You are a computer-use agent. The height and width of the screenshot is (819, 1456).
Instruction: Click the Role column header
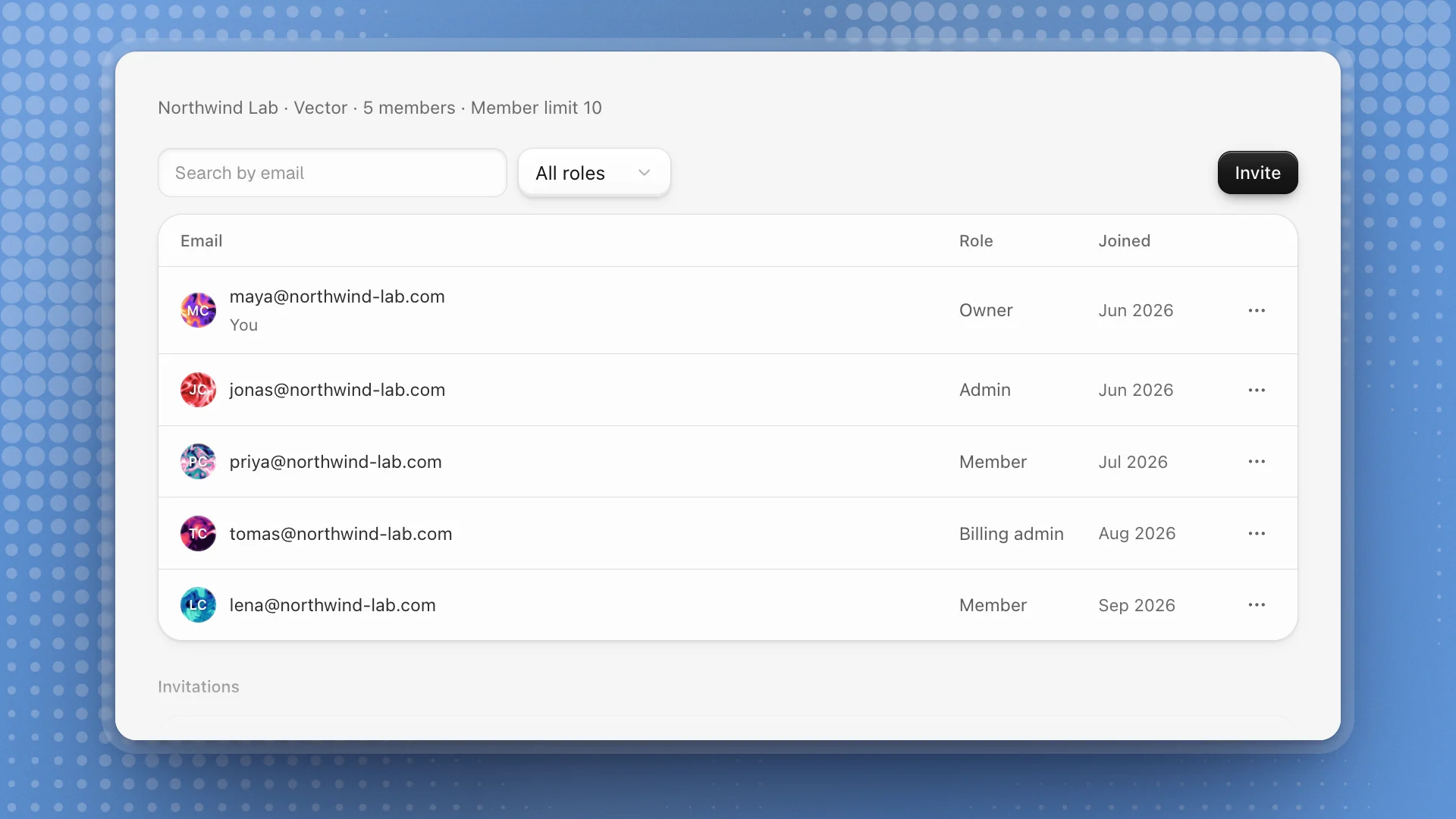[x=976, y=241]
